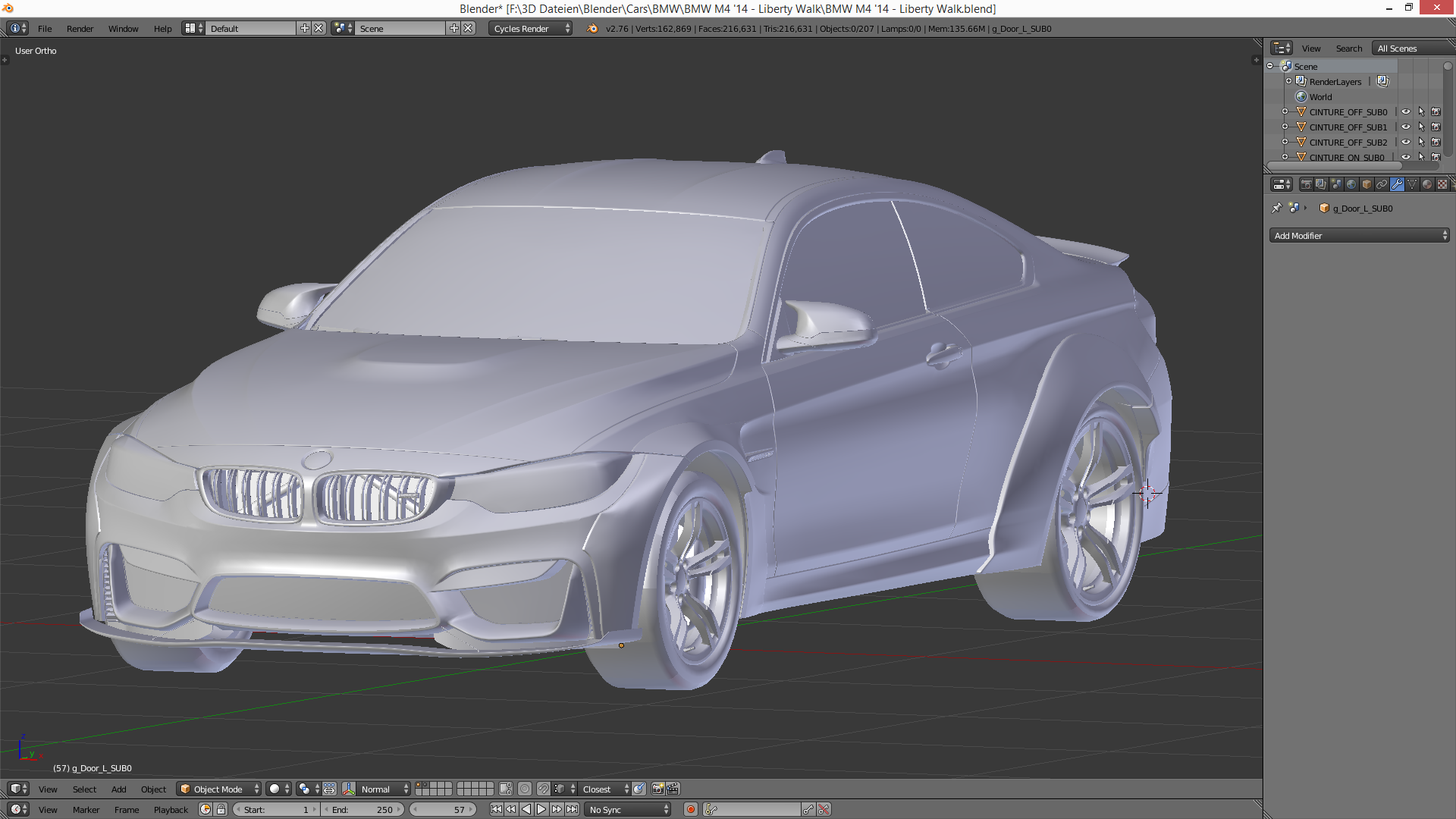Jump to previous keyframe
This screenshot has height=819, width=1456.
point(511,809)
